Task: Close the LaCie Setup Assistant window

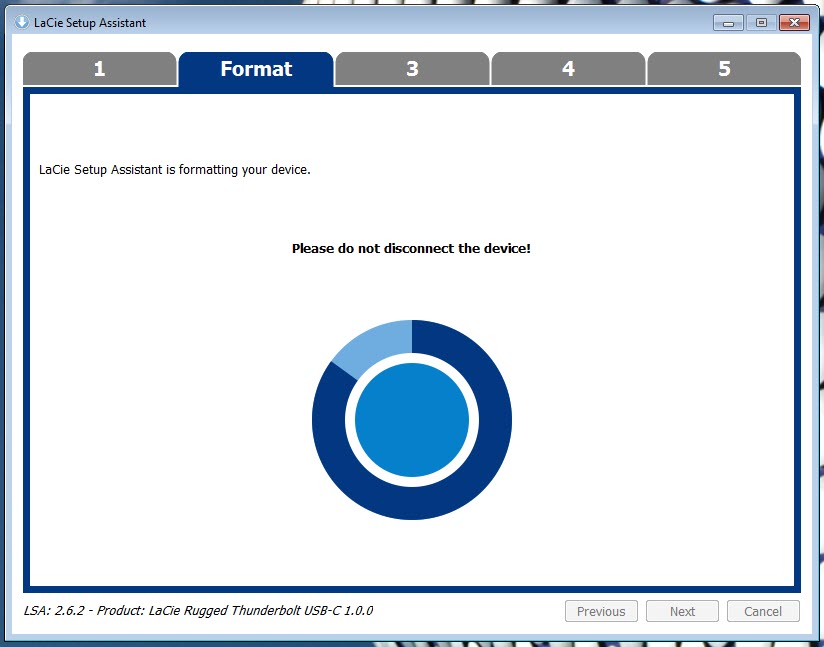Action: click(x=794, y=23)
